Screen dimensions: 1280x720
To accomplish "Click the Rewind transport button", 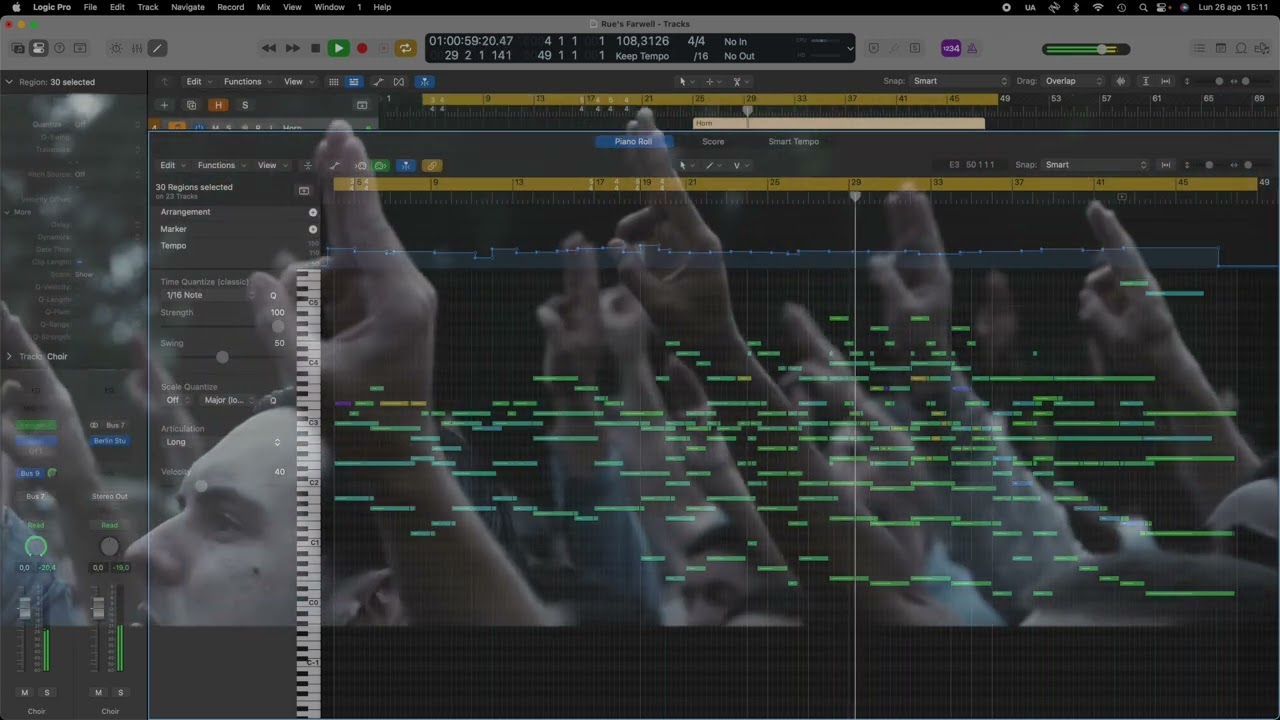I will 269,48.
